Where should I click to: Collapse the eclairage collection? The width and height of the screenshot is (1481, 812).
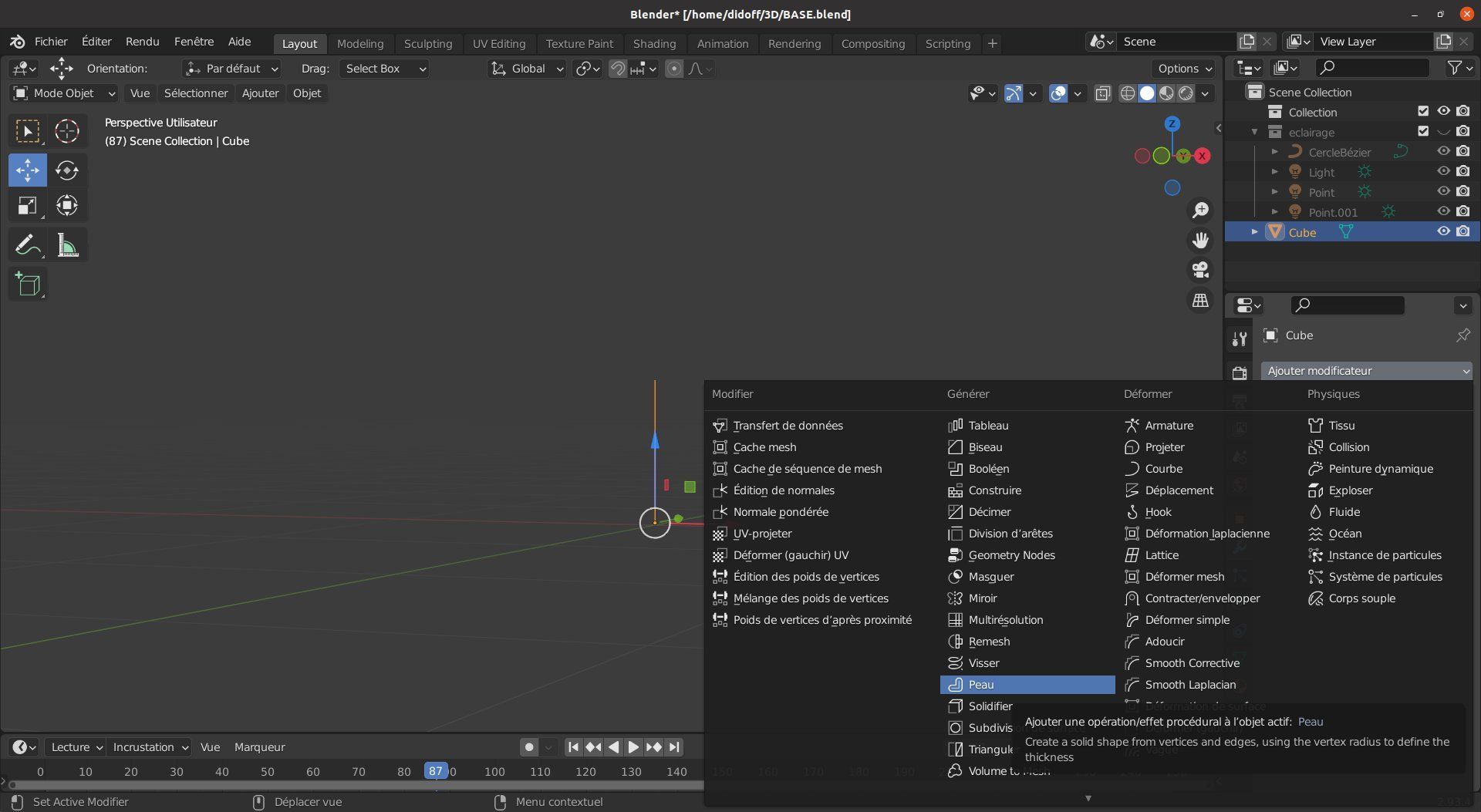coord(1254,132)
